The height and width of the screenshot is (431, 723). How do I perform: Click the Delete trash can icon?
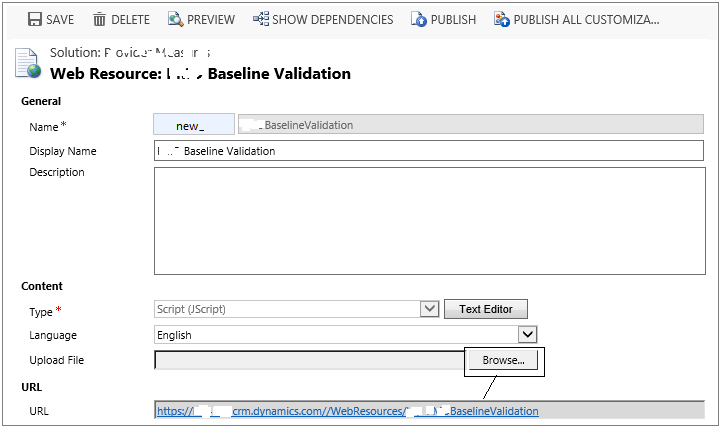(x=99, y=20)
